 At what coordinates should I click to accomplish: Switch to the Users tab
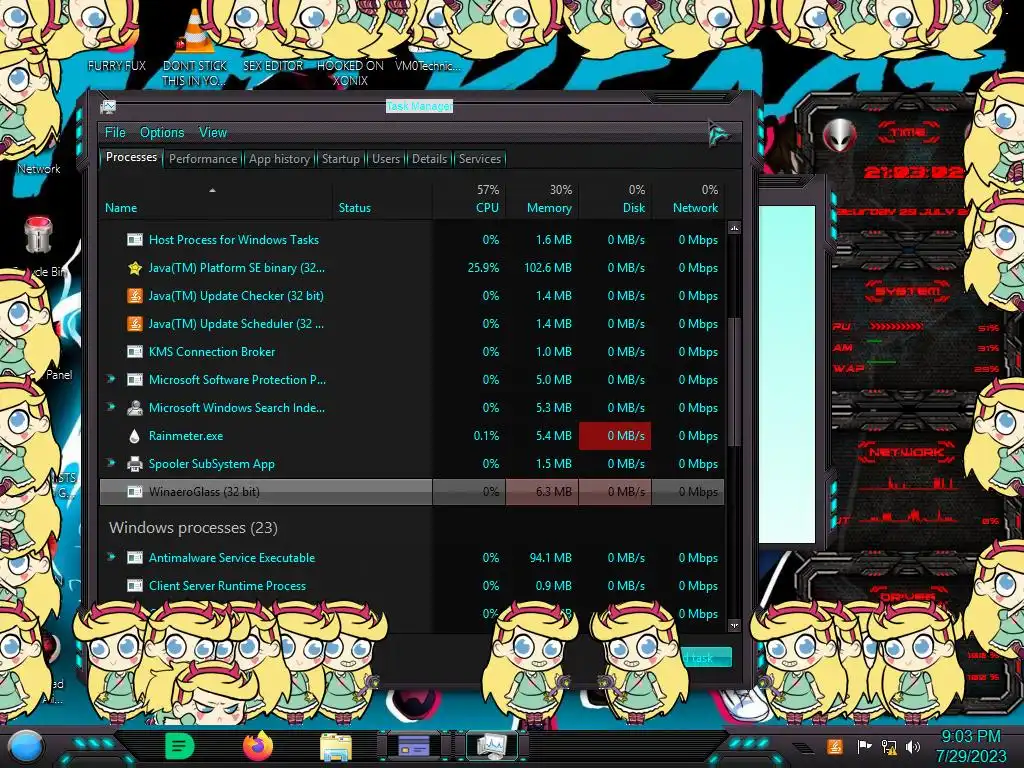(x=386, y=159)
